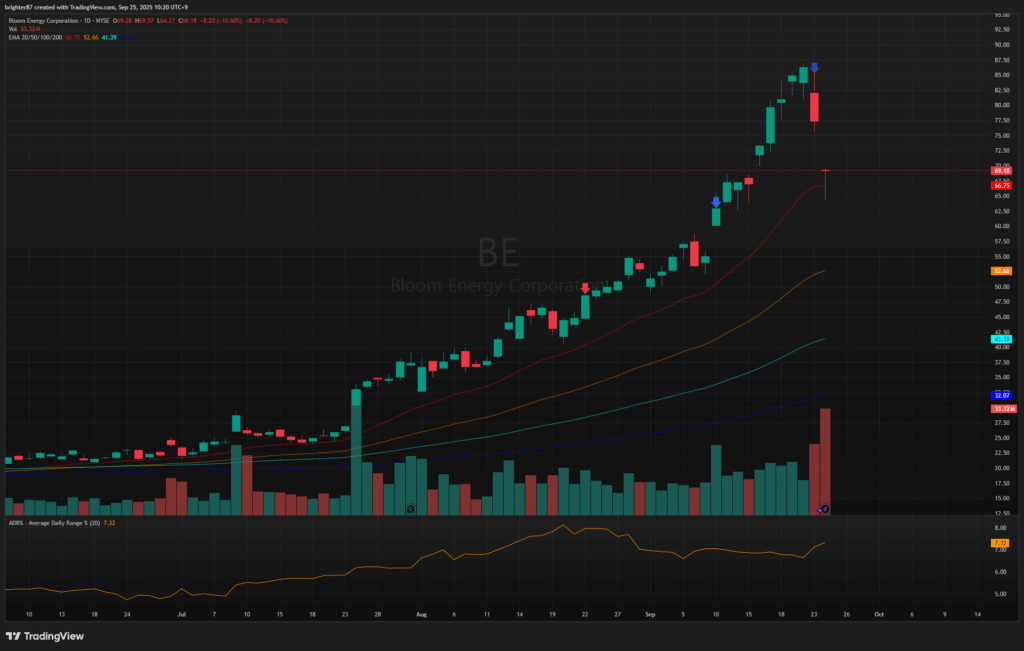1024x651 pixels.
Task: Click the tallest red volume bar at far right
Action: tap(825, 462)
